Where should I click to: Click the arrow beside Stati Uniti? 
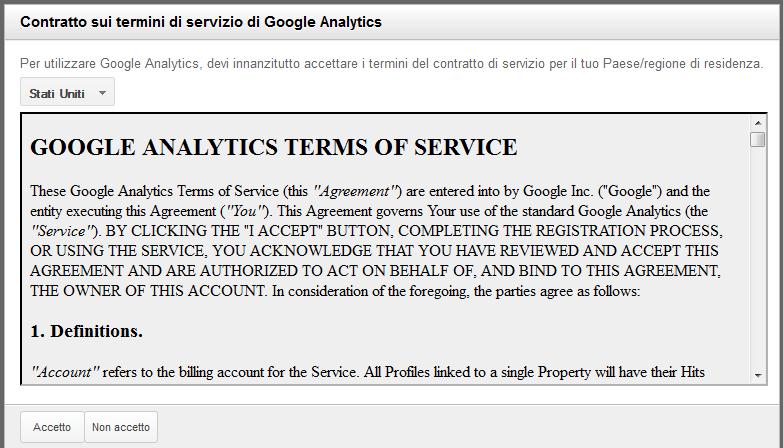(x=101, y=94)
